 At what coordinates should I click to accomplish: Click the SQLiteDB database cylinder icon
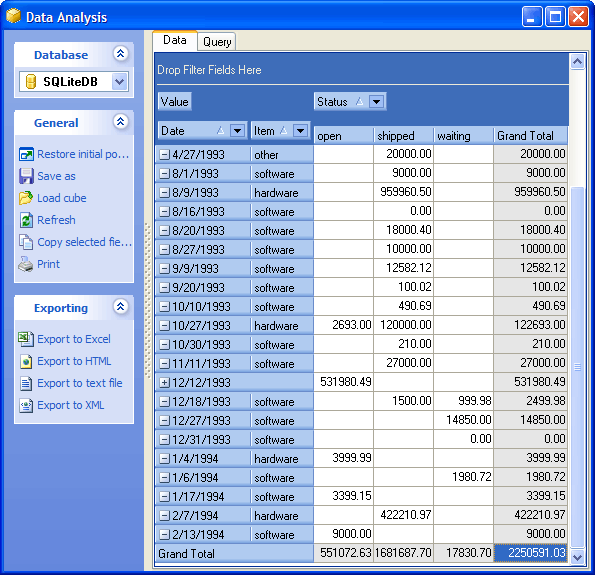(x=30, y=82)
